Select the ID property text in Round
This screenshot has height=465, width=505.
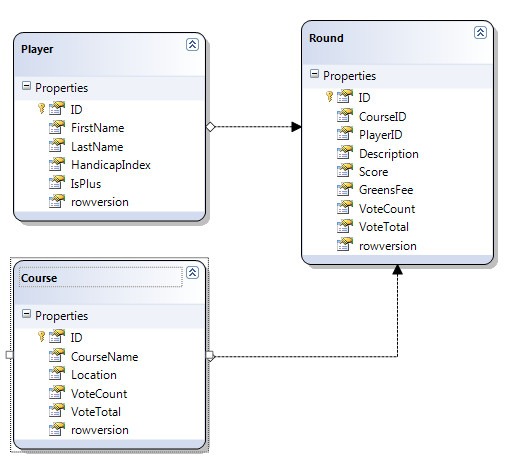[364, 97]
